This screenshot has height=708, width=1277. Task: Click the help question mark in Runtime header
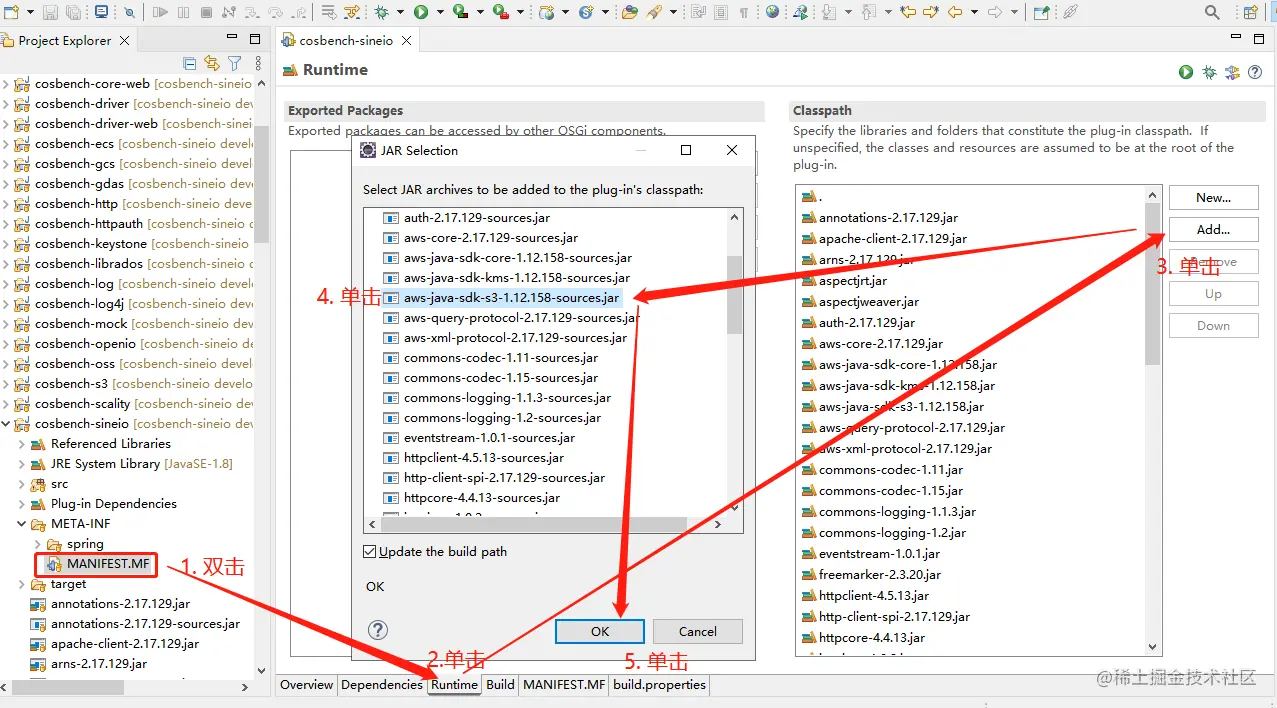(1255, 72)
